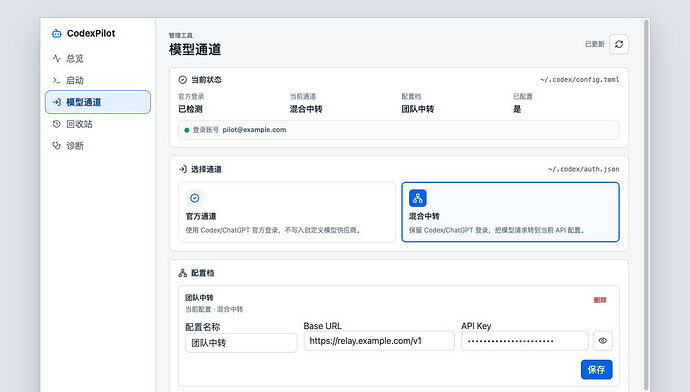This screenshot has width=690, height=392.
Task: Click the 已检测 status value
Action: [191, 109]
